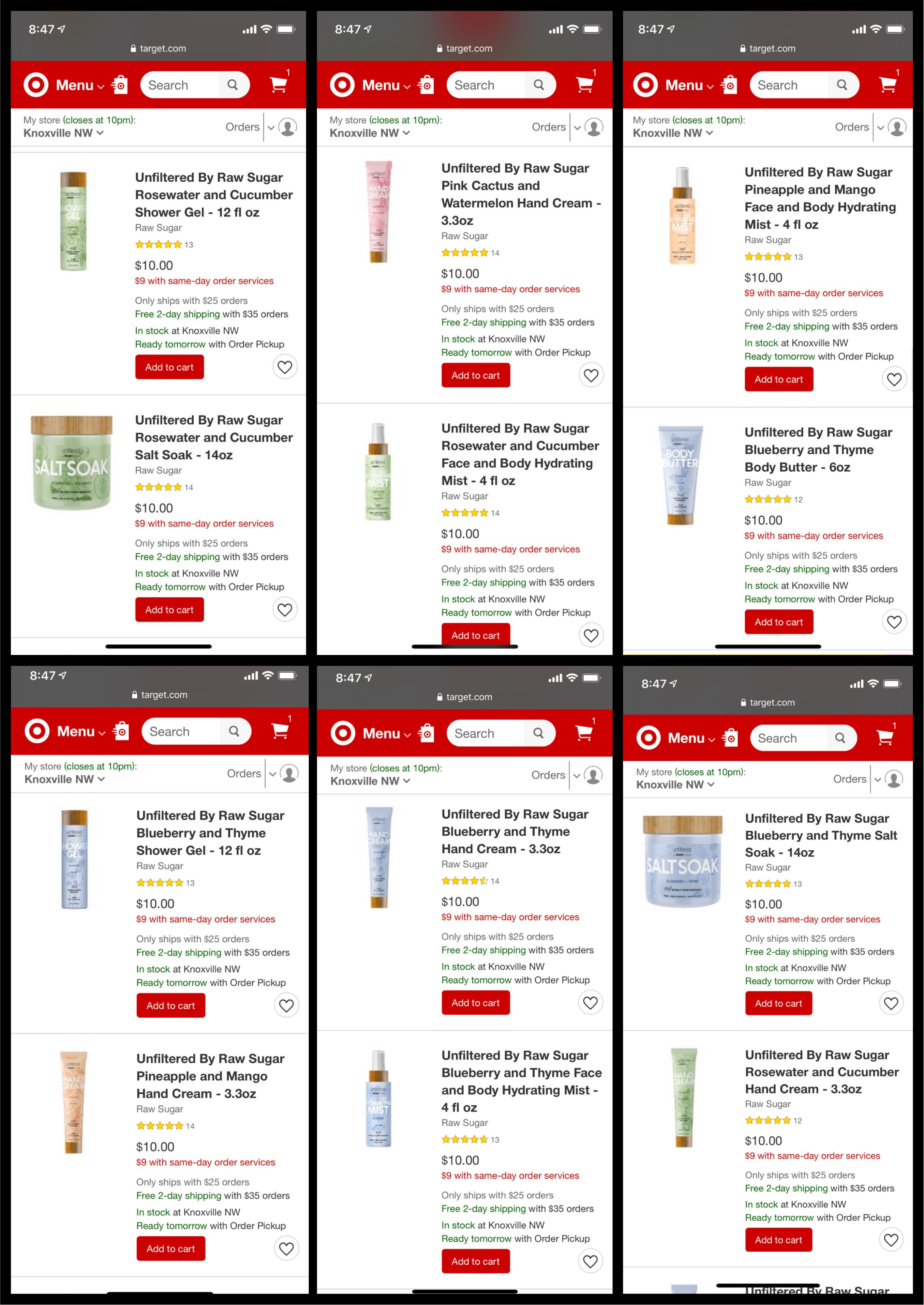Open account profile icon above Blueberry Thyme Hand Cream

[593, 775]
